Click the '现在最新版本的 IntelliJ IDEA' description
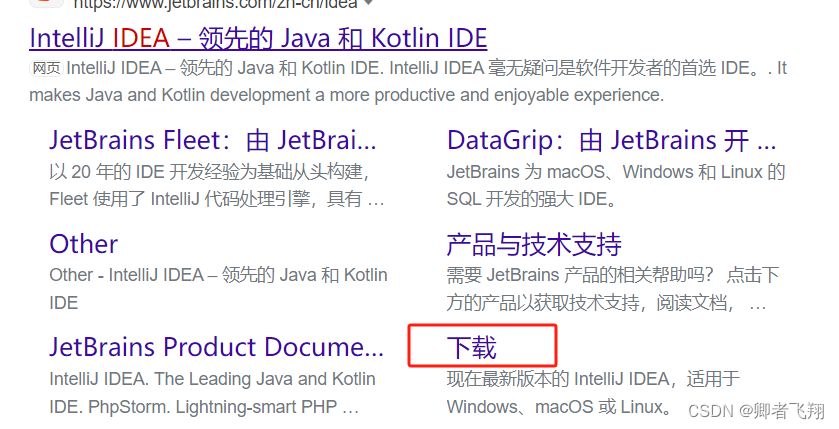Viewport: 839px width, 429px height. click(593, 379)
